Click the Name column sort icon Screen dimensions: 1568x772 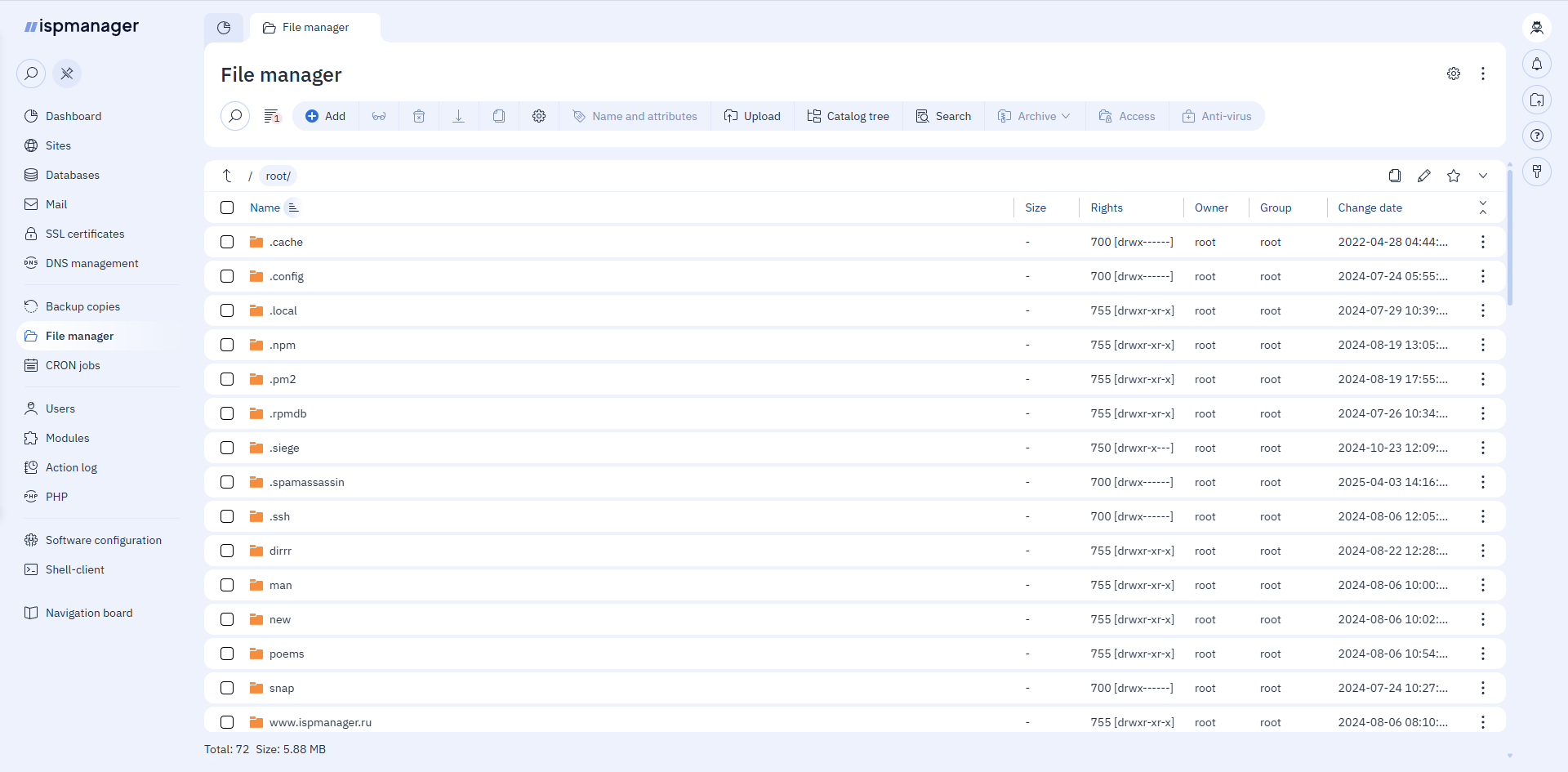(x=293, y=208)
